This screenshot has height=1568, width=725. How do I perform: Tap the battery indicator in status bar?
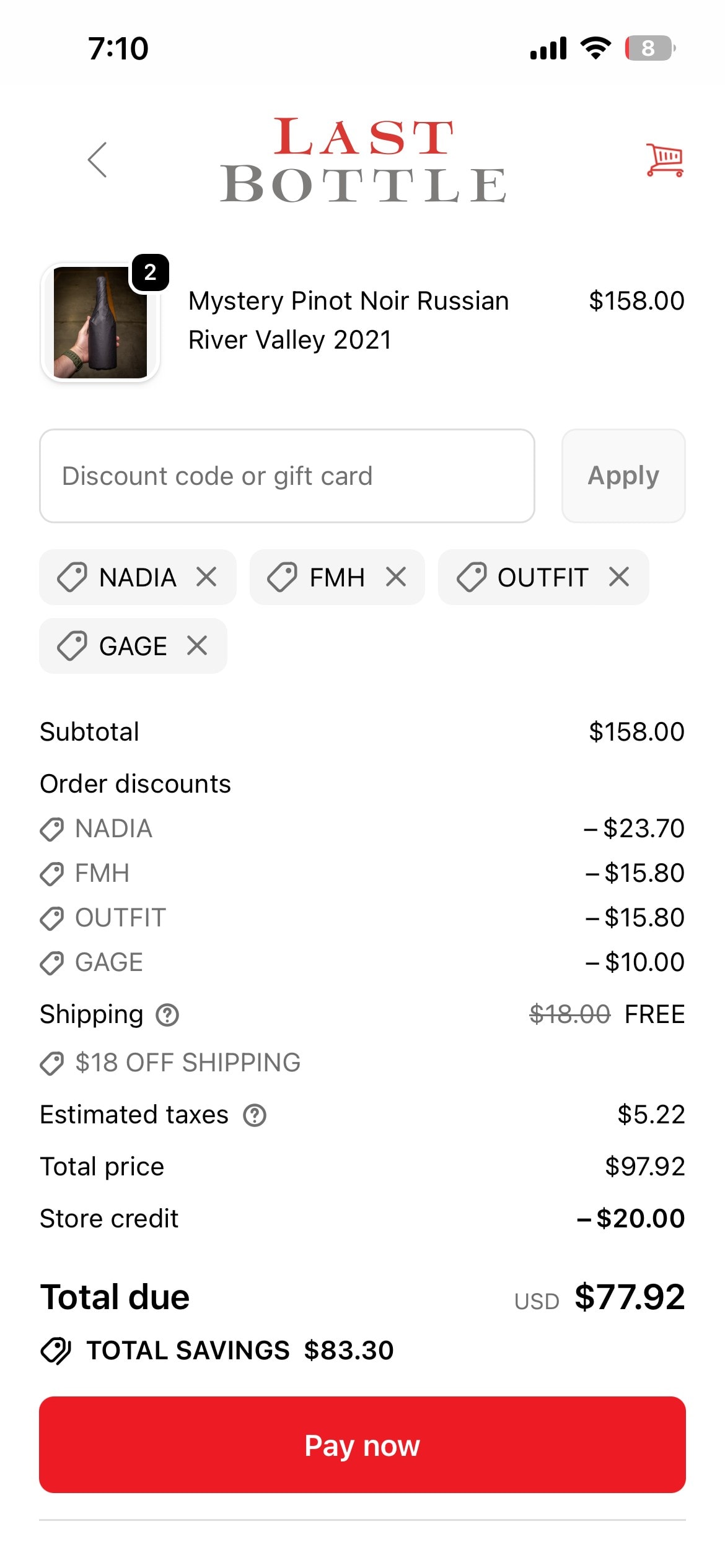[649, 48]
